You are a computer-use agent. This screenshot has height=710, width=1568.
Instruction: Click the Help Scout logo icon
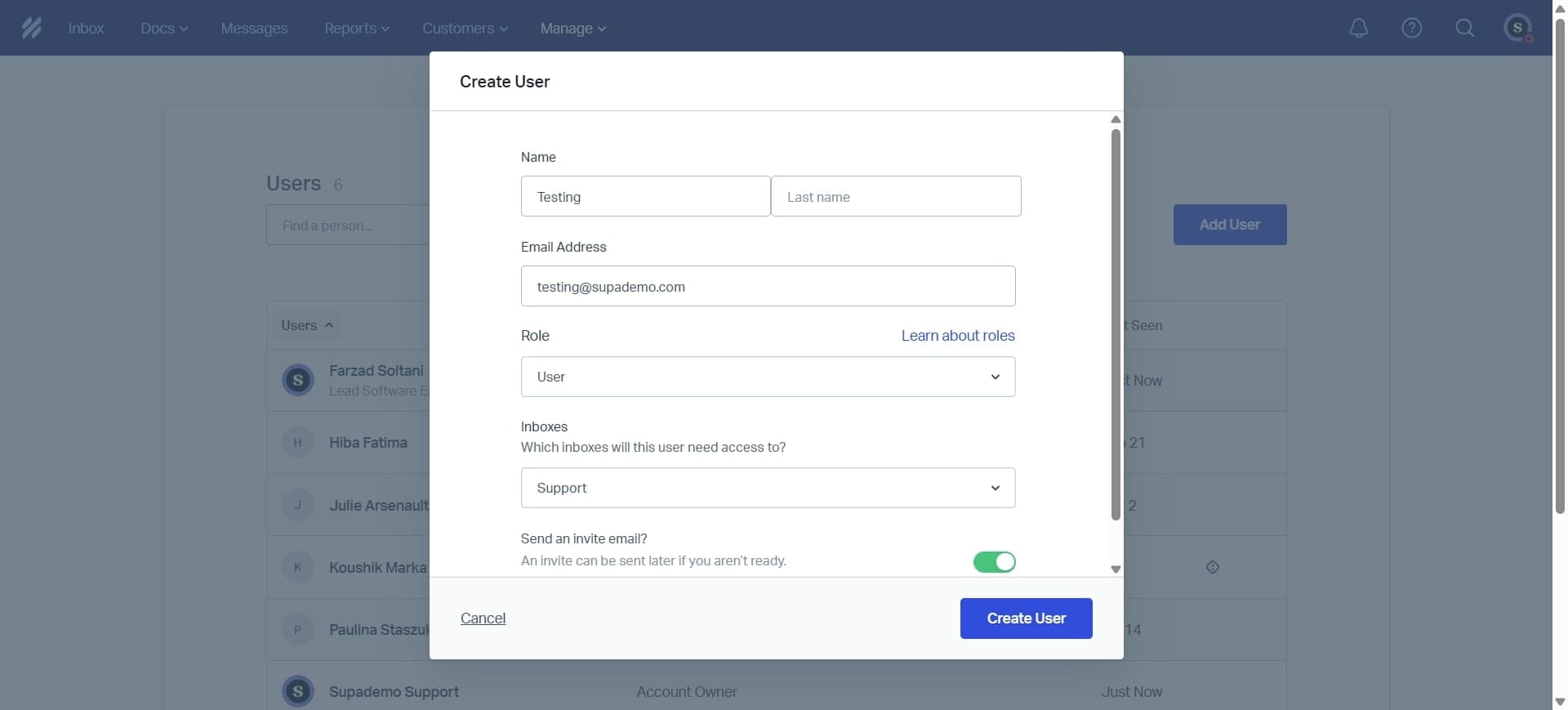(31, 28)
